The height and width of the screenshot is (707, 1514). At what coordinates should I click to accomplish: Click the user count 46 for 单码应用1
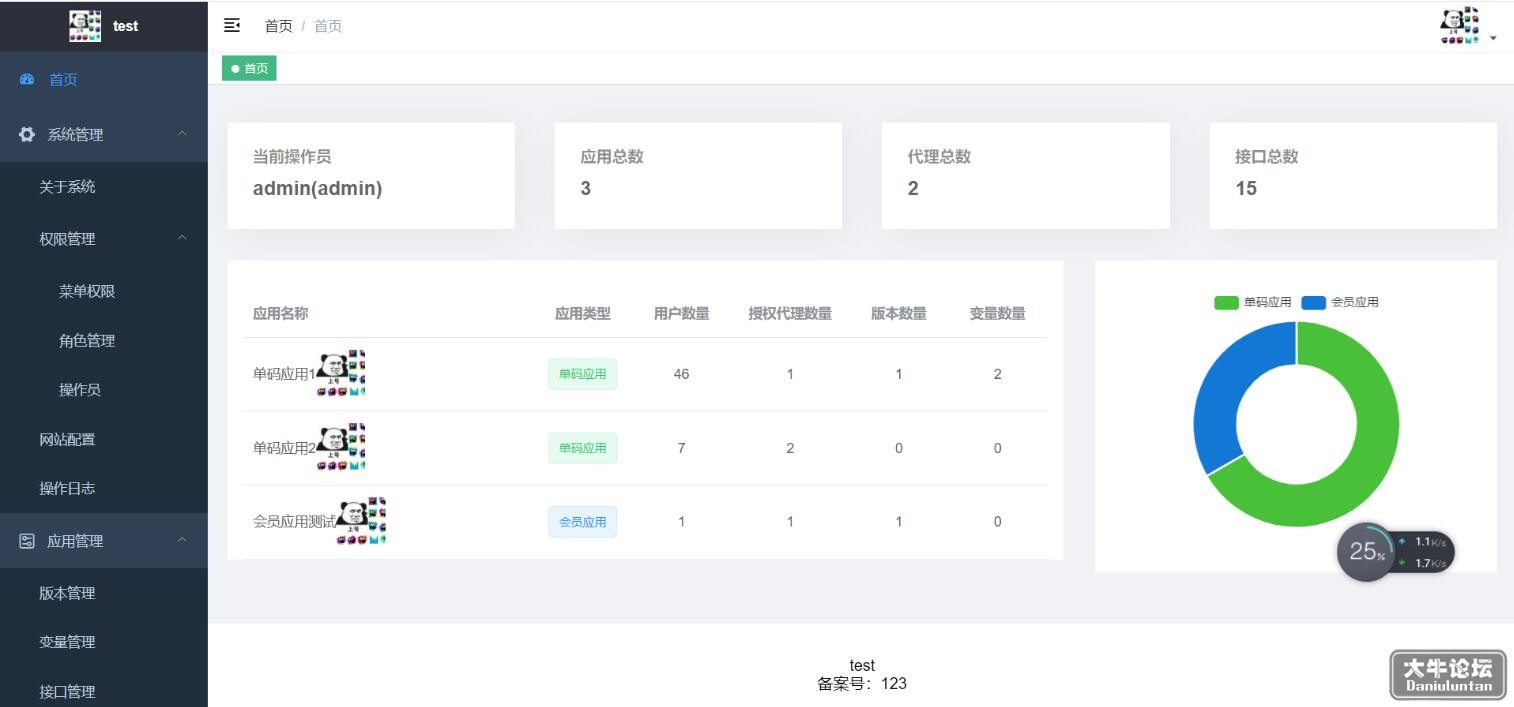(681, 374)
